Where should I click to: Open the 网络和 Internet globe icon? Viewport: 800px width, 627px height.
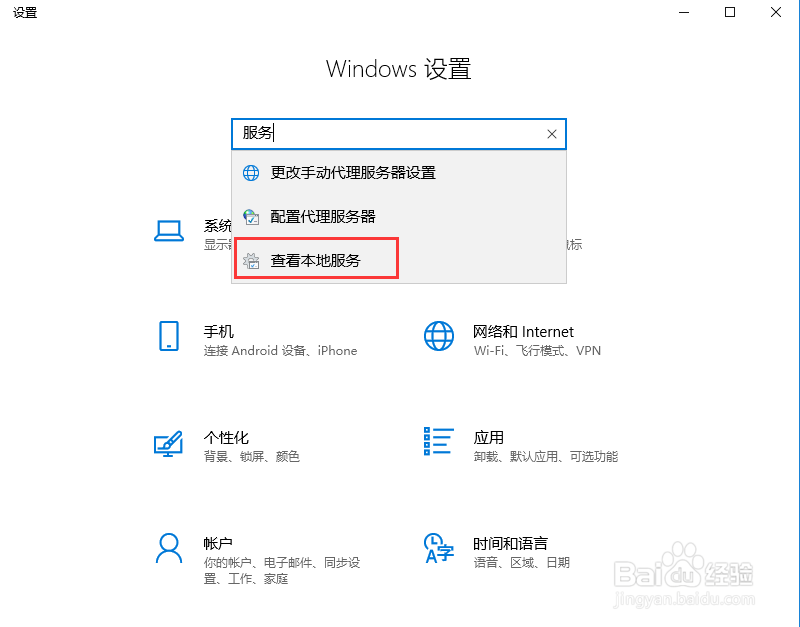[x=439, y=336]
